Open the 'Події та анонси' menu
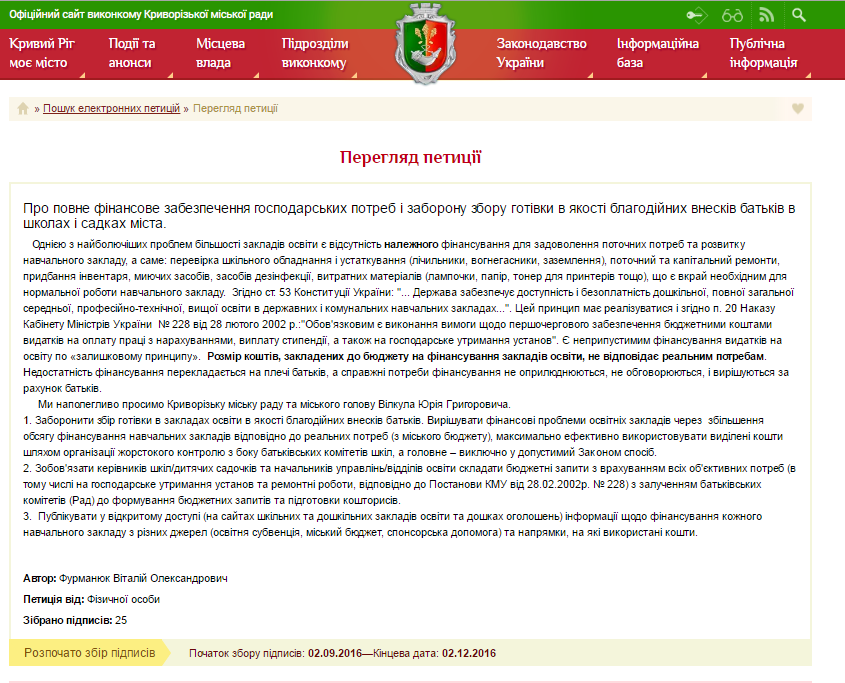 (x=132, y=53)
